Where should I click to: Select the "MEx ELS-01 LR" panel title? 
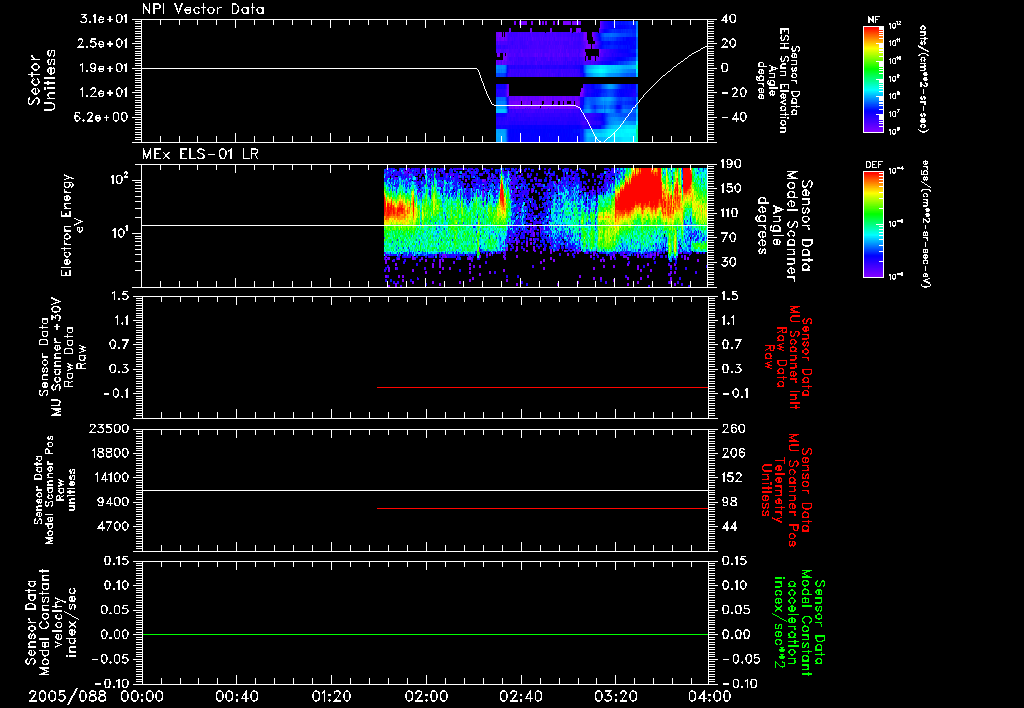click(200, 154)
